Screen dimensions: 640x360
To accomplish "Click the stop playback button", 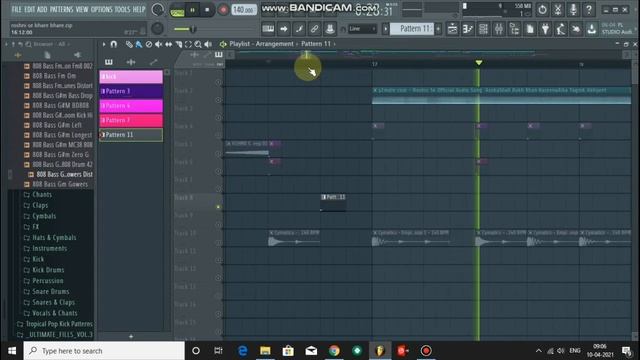I will [207, 10].
